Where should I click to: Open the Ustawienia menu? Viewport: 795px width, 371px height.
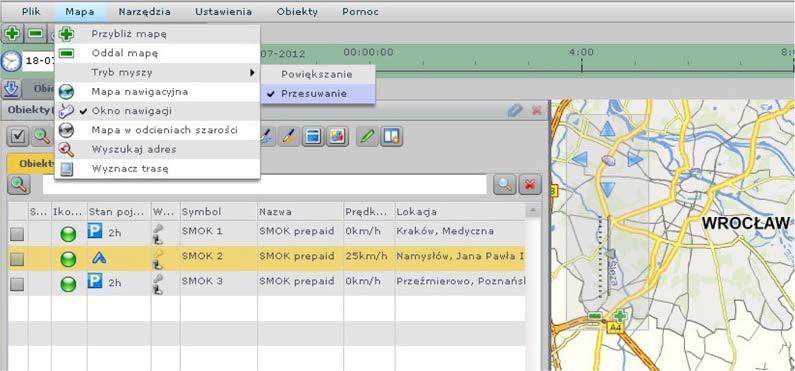(224, 12)
